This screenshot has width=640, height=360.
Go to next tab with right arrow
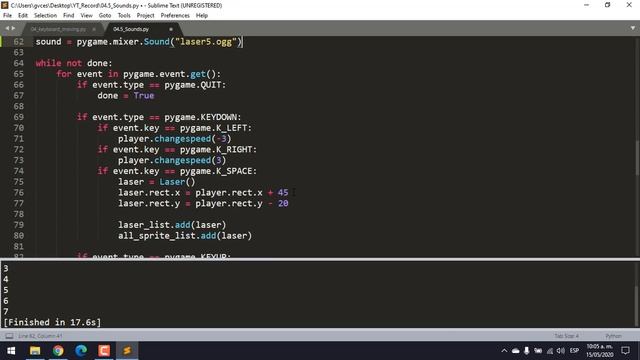(13, 28)
